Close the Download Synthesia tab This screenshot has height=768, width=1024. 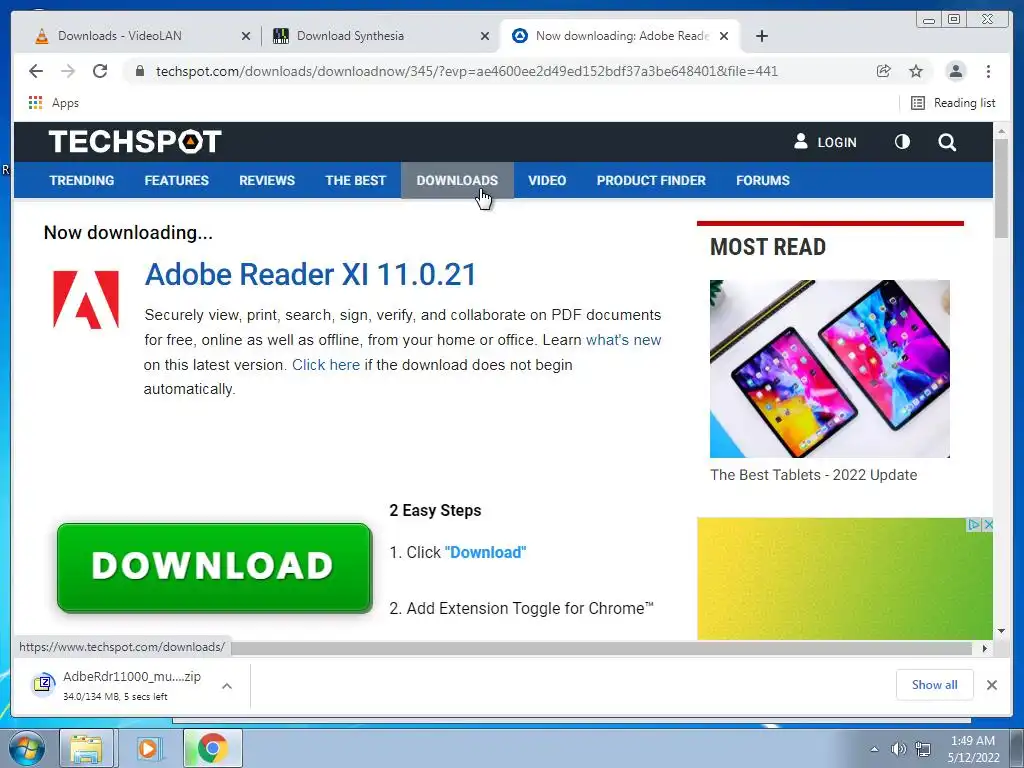(x=485, y=36)
